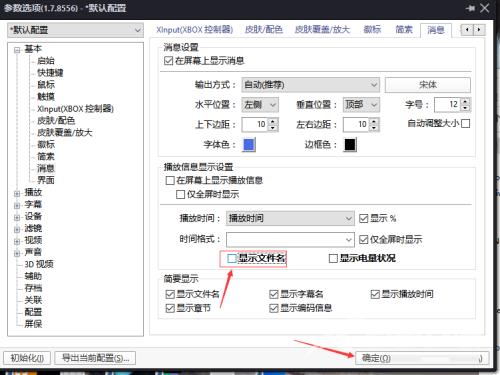Check the 显示文件名 box in playback info
The width and height of the screenshot is (500, 375).
pyautogui.click(x=232, y=258)
